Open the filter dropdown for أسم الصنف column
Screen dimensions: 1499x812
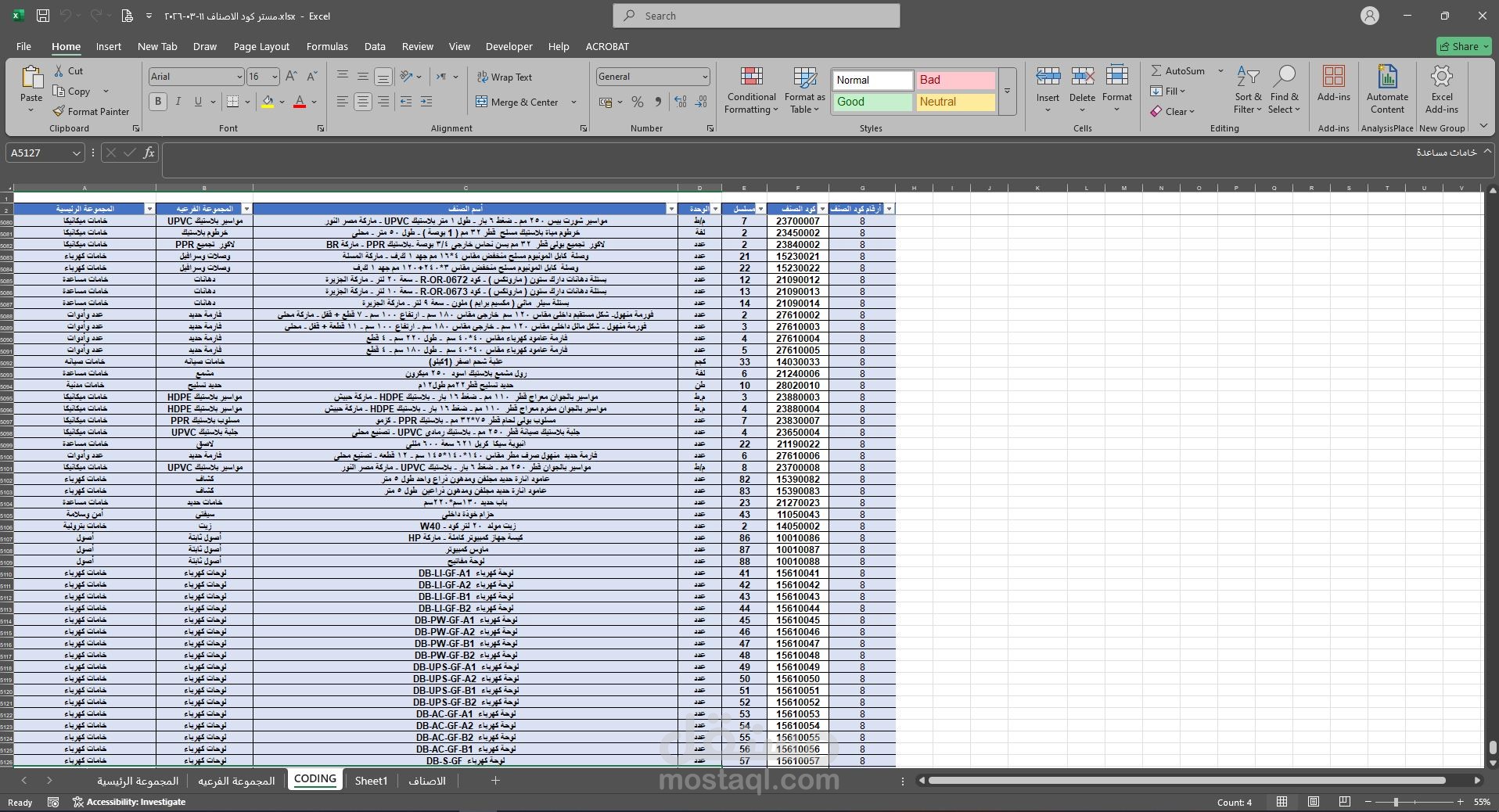(671, 209)
